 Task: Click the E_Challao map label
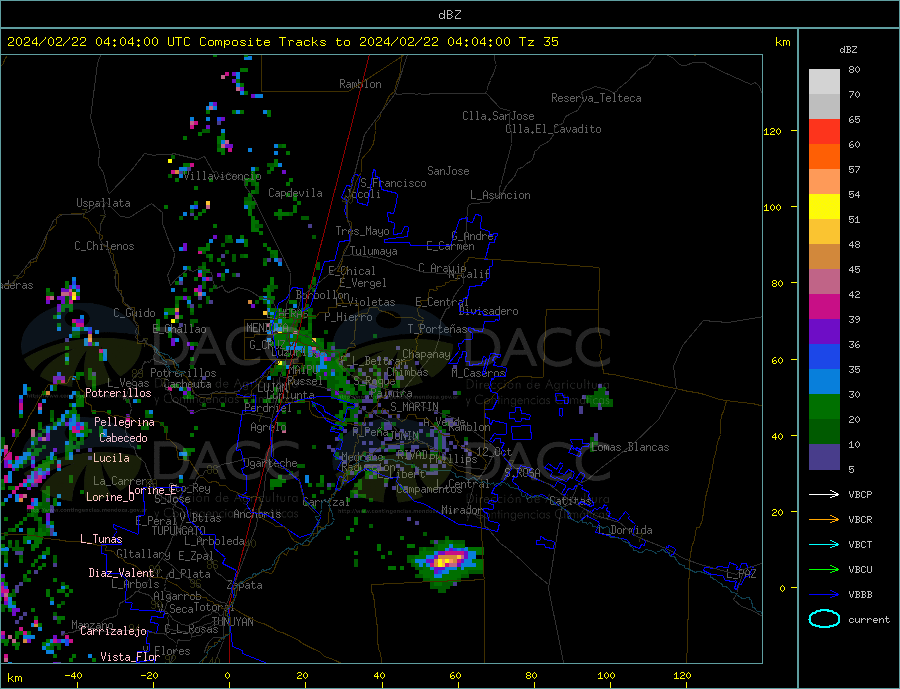point(179,329)
